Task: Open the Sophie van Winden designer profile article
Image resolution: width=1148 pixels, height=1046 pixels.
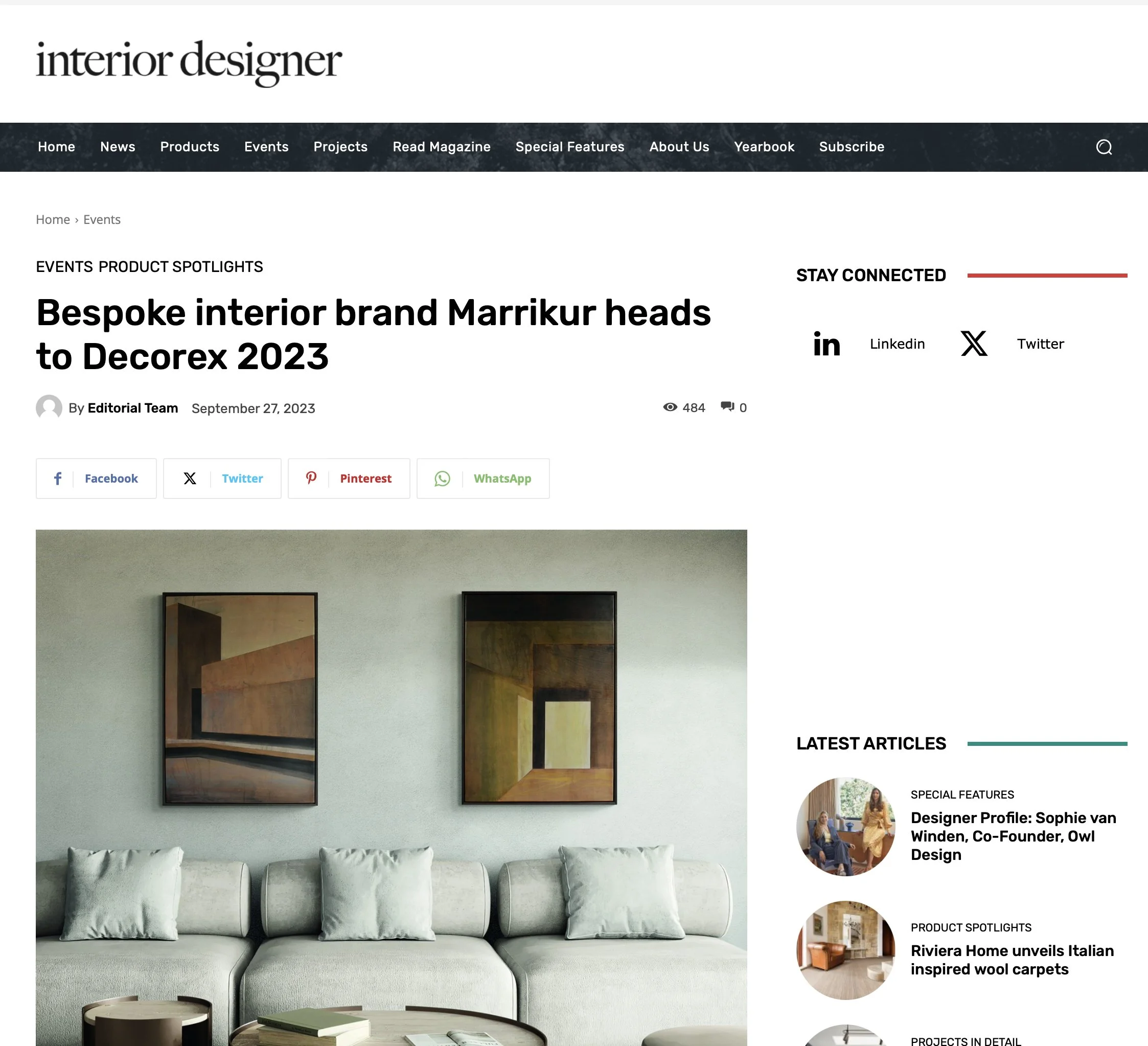Action: [x=1013, y=836]
